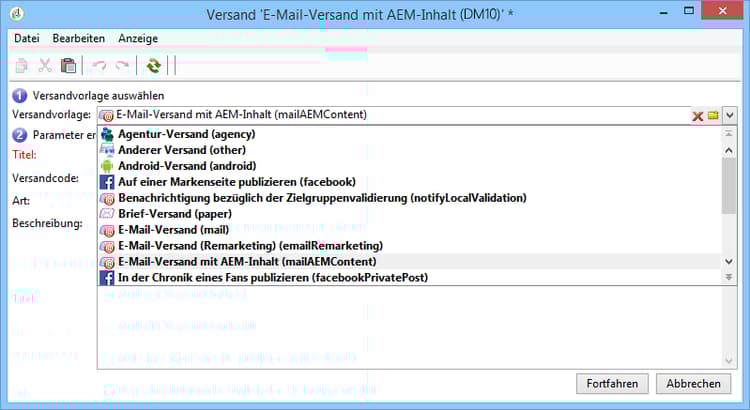Choose In der Chronik eines Fans publizieren
The height and width of the screenshot is (410, 750).
pos(409,277)
